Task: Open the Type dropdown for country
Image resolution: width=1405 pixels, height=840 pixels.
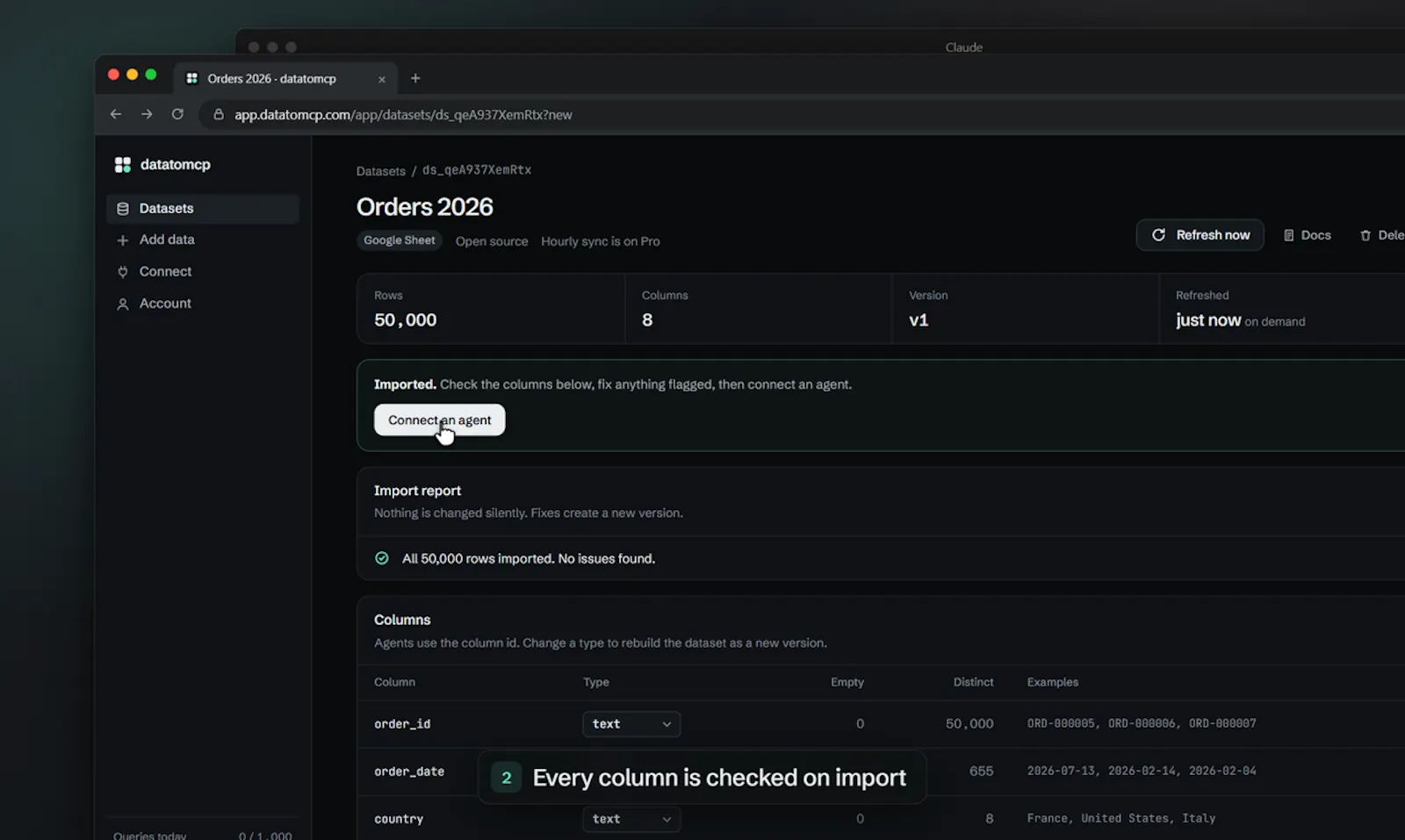Action: pyautogui.click(x=631, y=819)
